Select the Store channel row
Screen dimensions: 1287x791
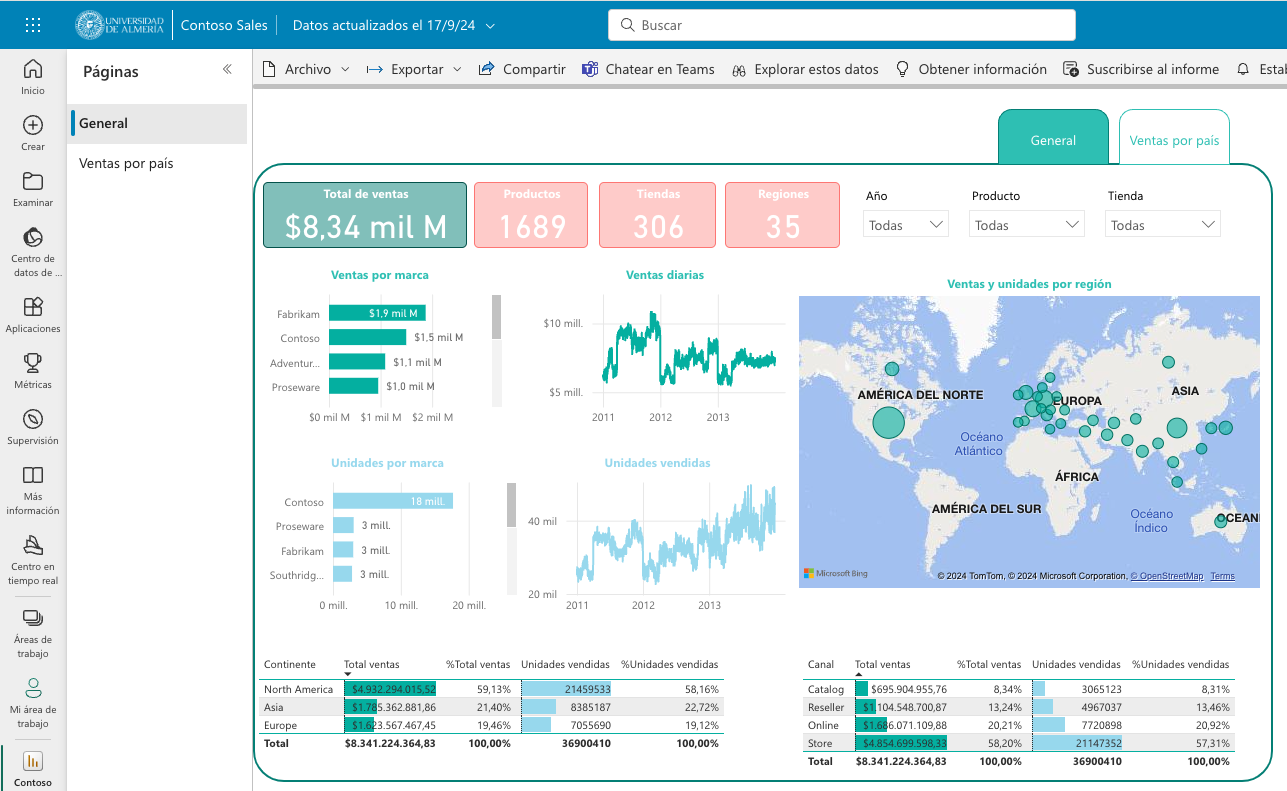[1019, 743]
